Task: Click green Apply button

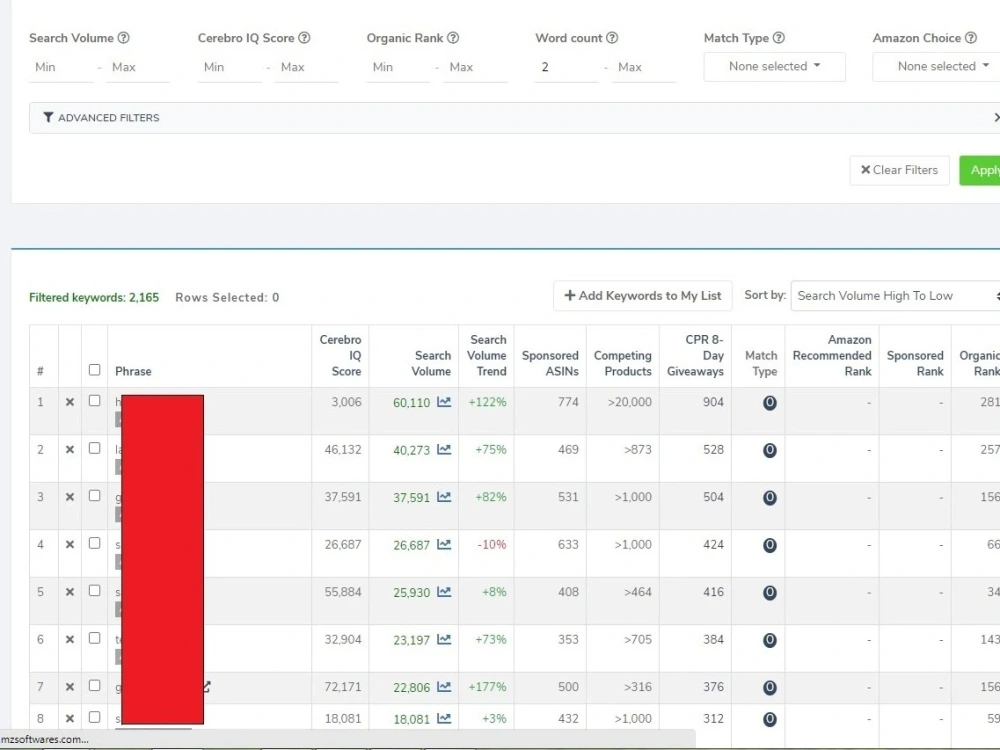Action: point(980,170)
